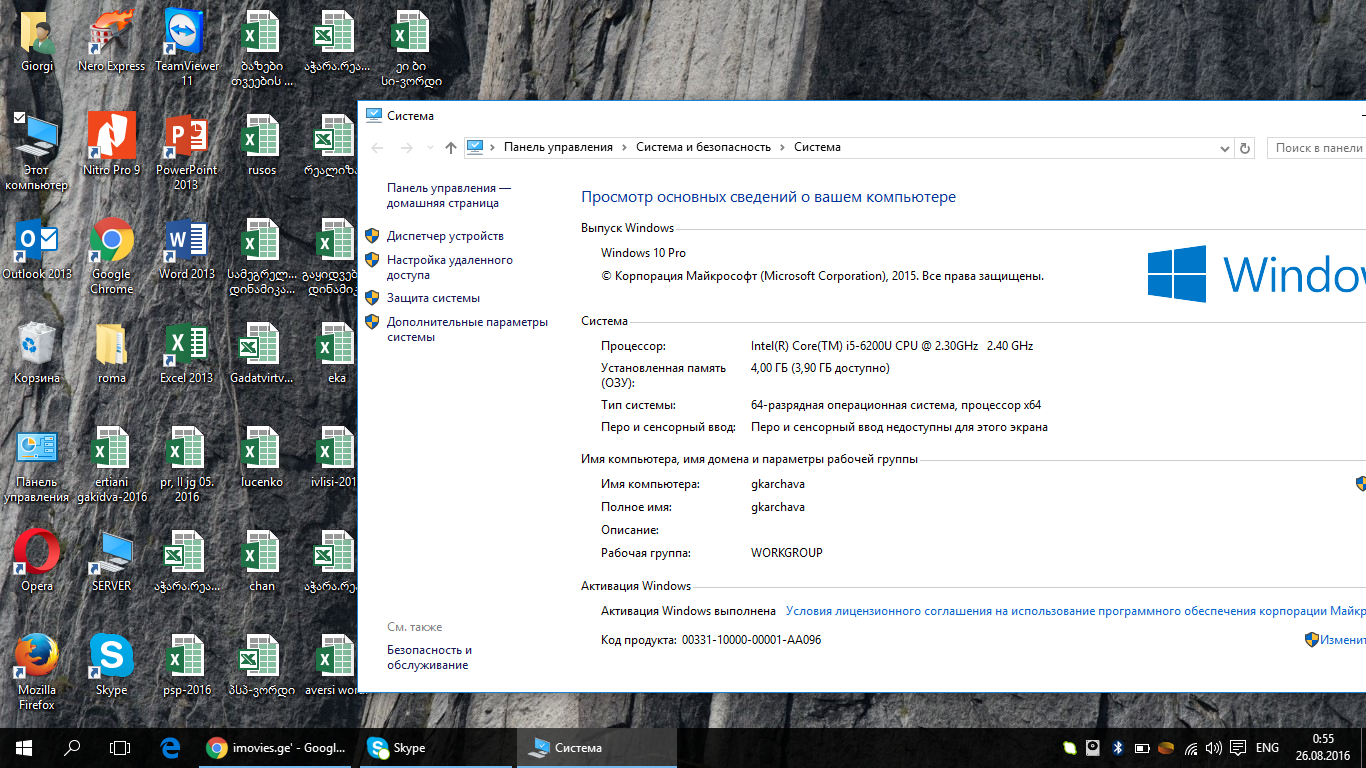
Task: Open the address bar history dropdown
Action: tap(1226, 147)
